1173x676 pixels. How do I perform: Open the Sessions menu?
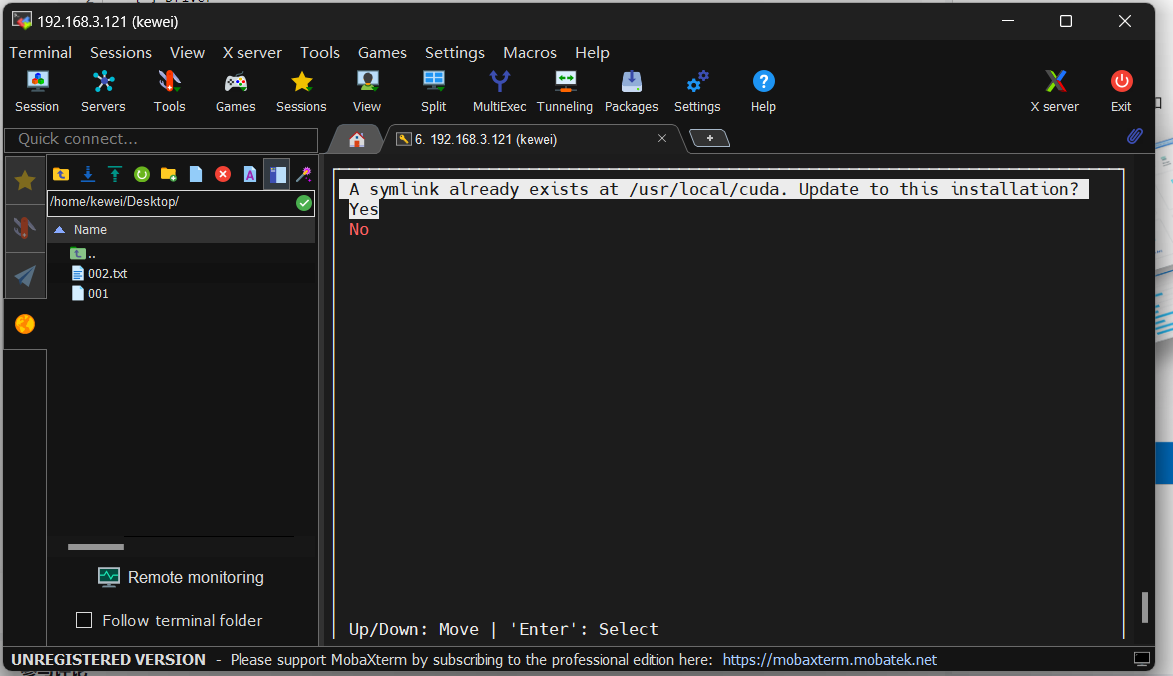pyautogui.click(x=121, y=52)
